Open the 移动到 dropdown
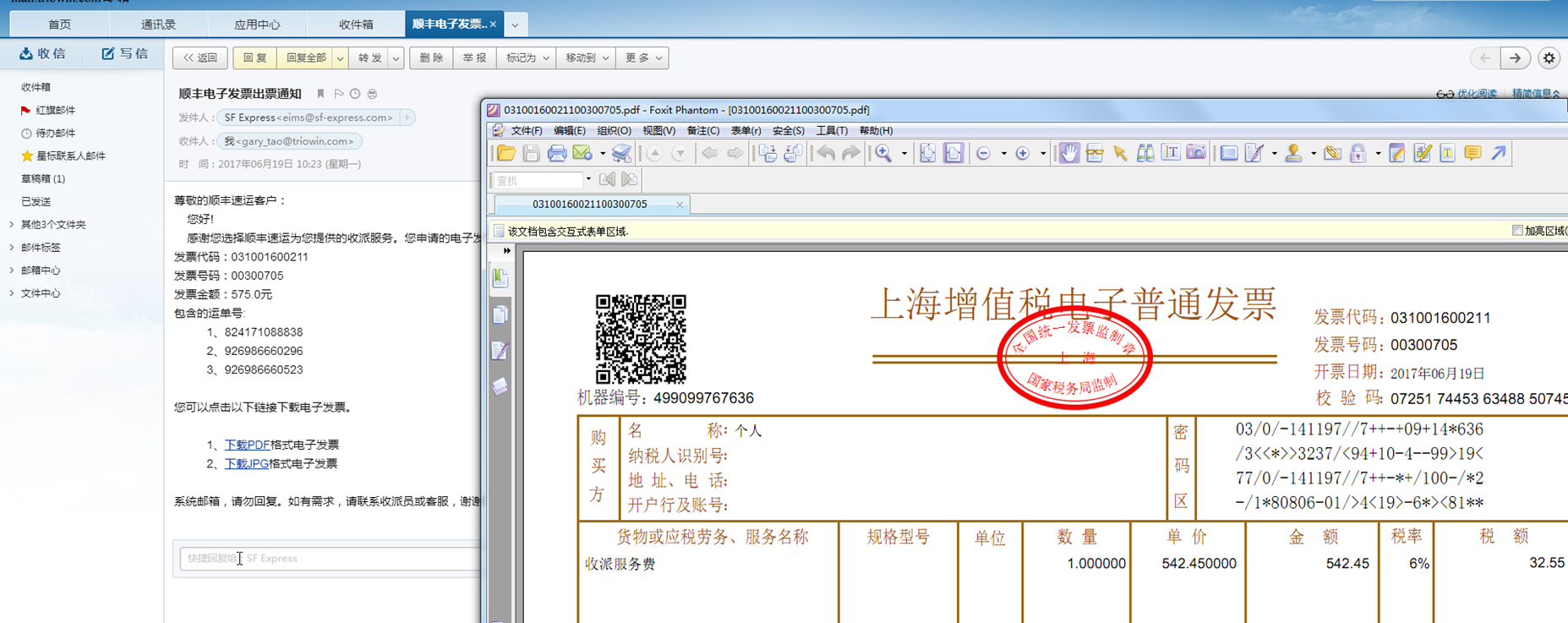This screenshot has width=1568, height=623. click(x=586, y=58)
